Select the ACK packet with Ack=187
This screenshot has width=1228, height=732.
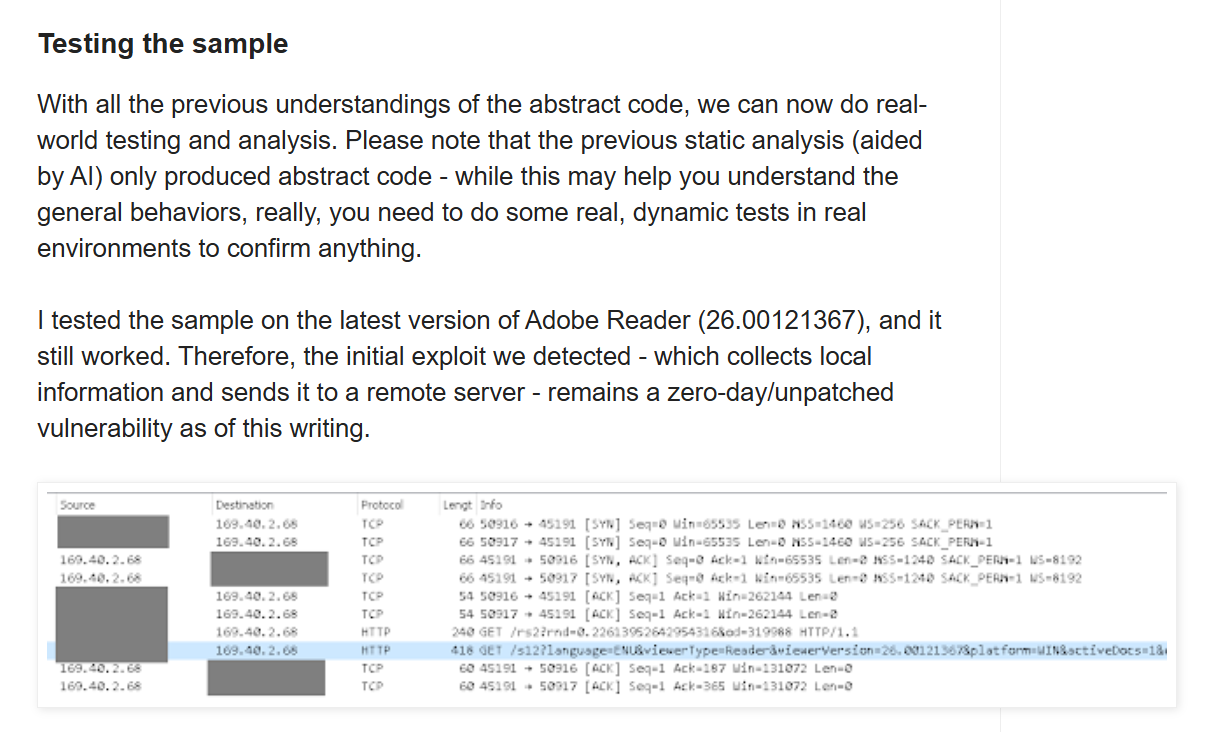pos(607,668)
